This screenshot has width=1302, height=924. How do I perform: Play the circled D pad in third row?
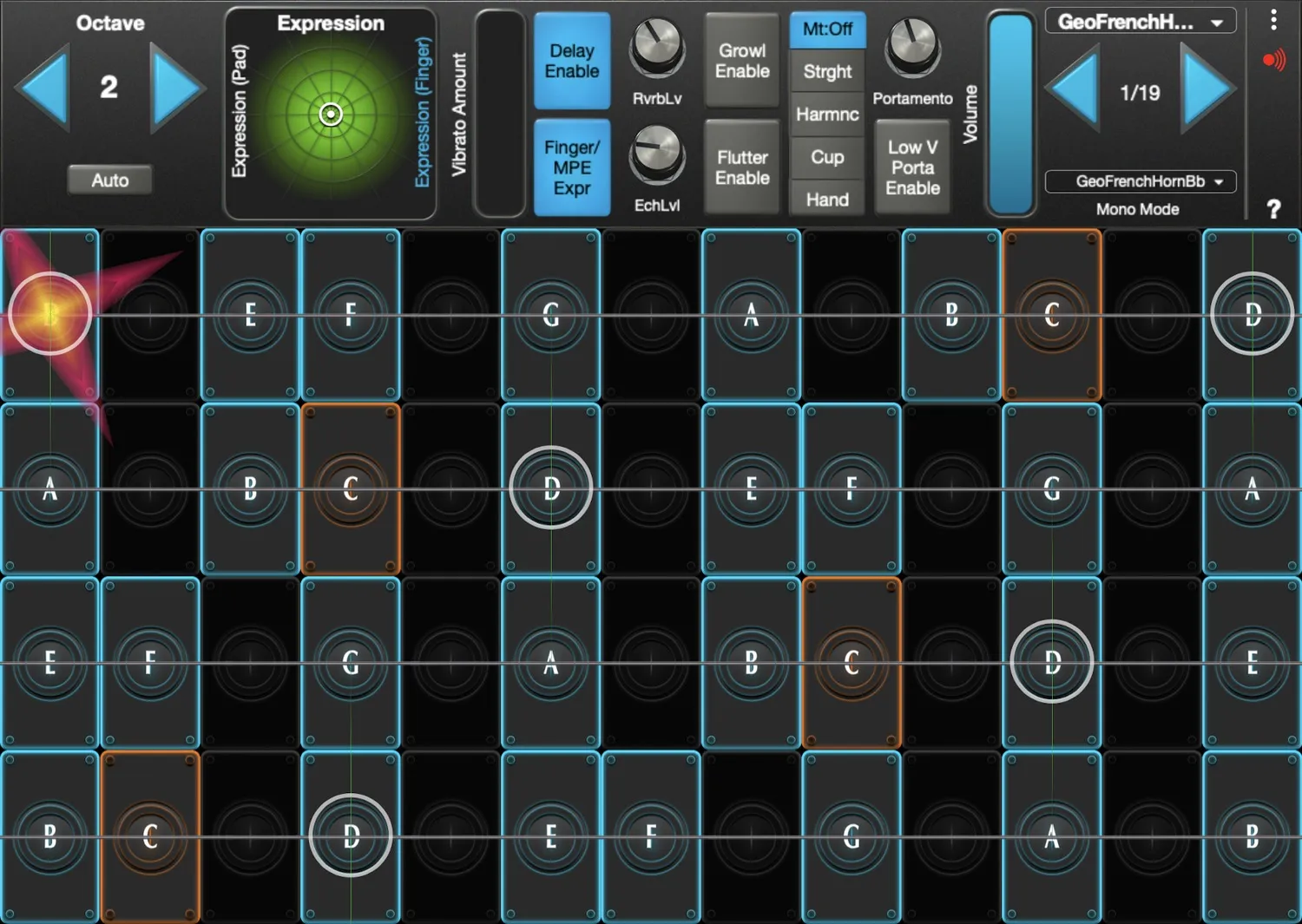pos(1052,663)
